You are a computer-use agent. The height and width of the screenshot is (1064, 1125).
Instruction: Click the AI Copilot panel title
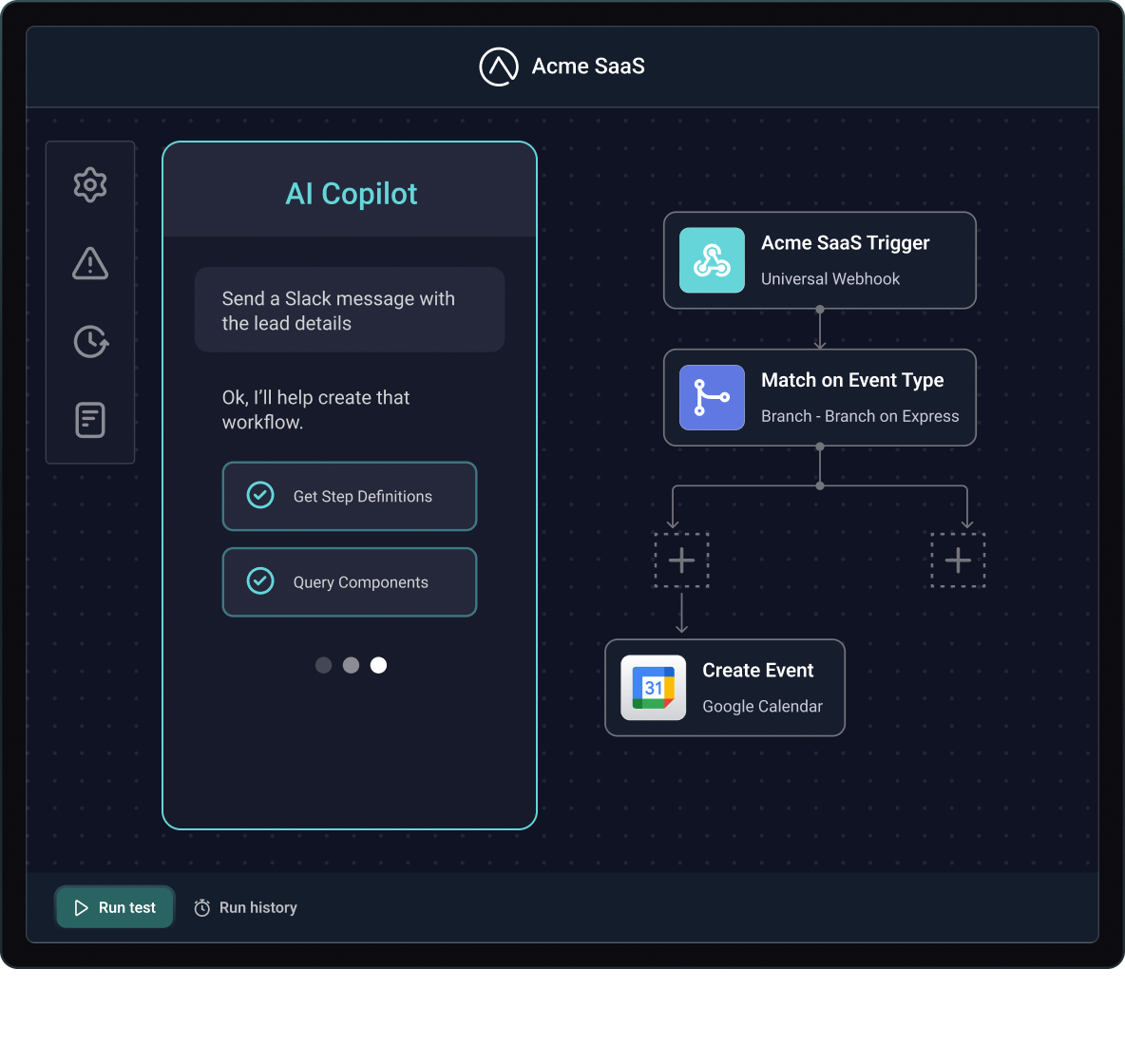(351, 194)
